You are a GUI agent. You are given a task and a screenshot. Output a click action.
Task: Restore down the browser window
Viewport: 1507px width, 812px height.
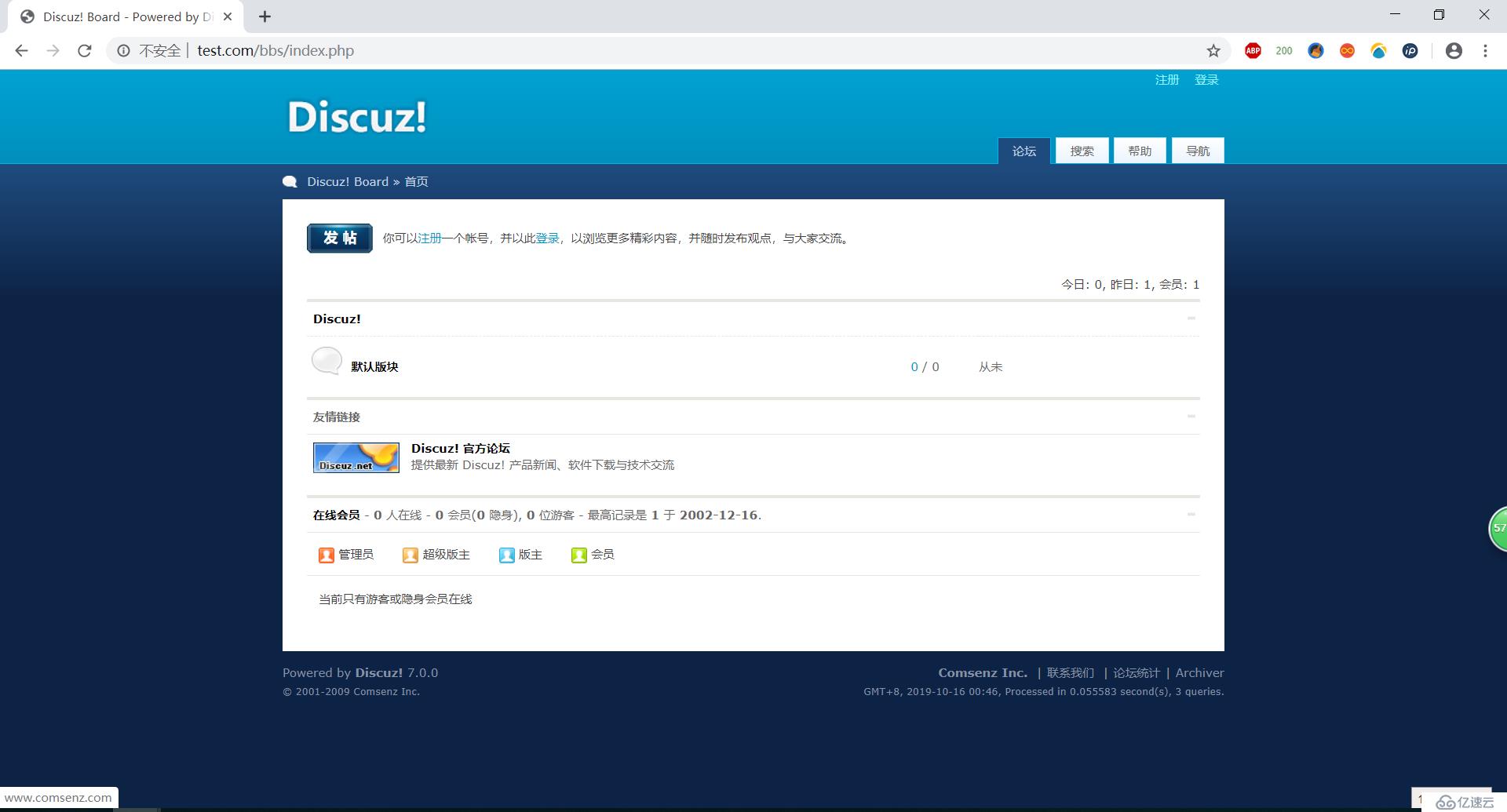tap(1439, 15)
